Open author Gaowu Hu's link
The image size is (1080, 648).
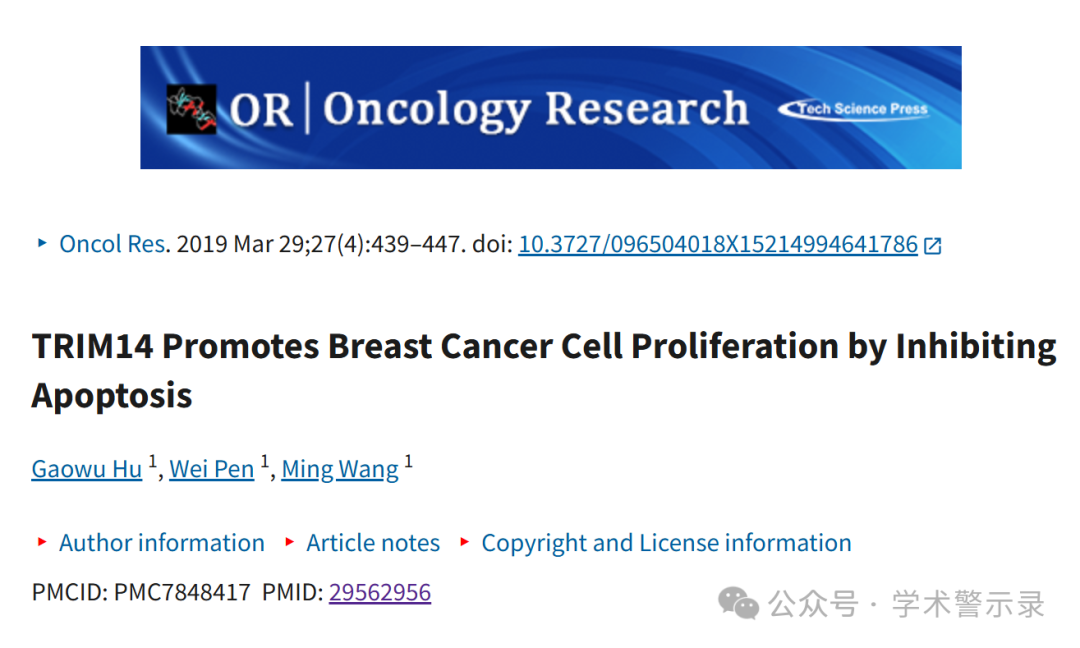tap(87, 469)
